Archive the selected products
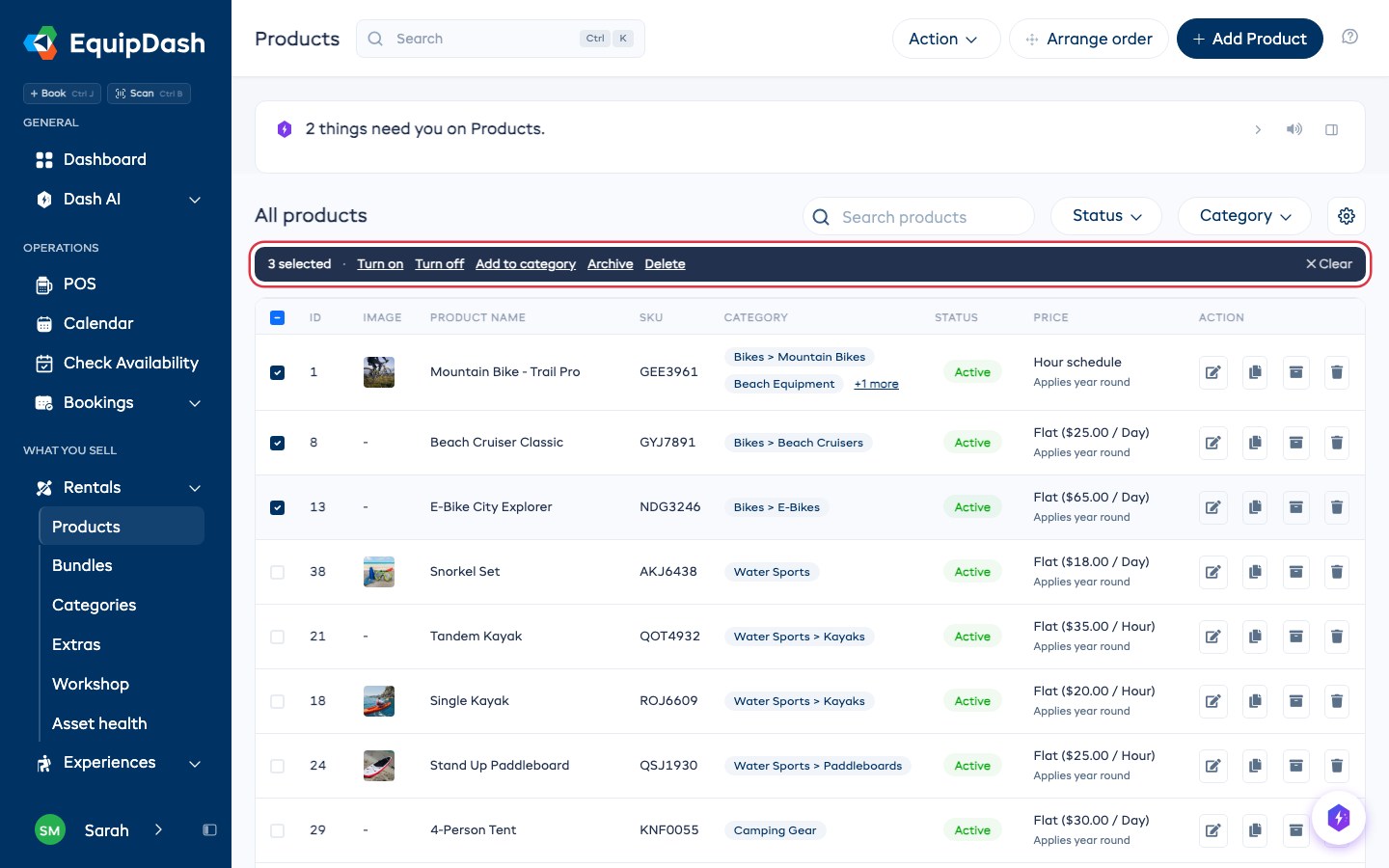This screenshot has width=1389, height=868. (611, 264)
